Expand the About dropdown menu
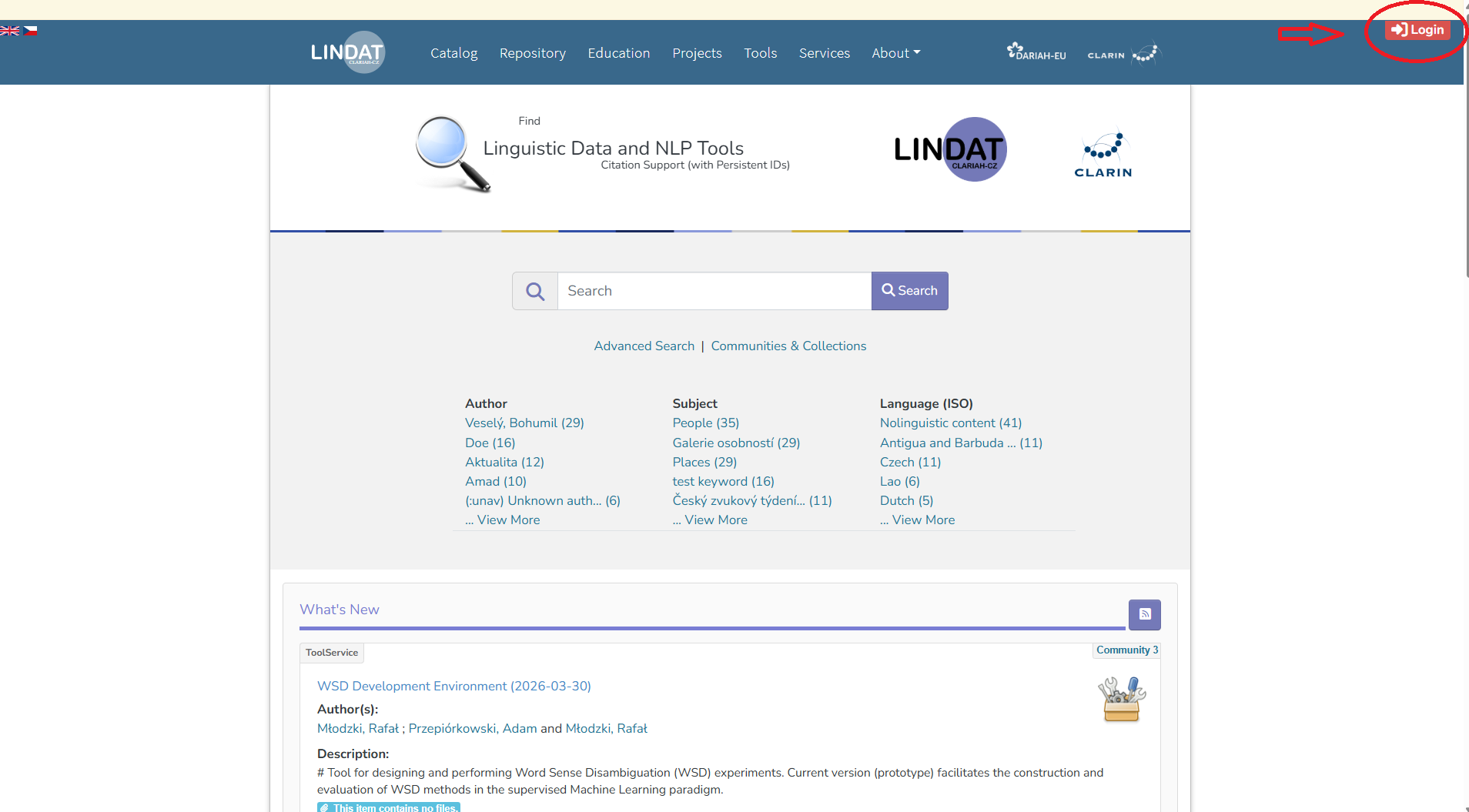 896,53
